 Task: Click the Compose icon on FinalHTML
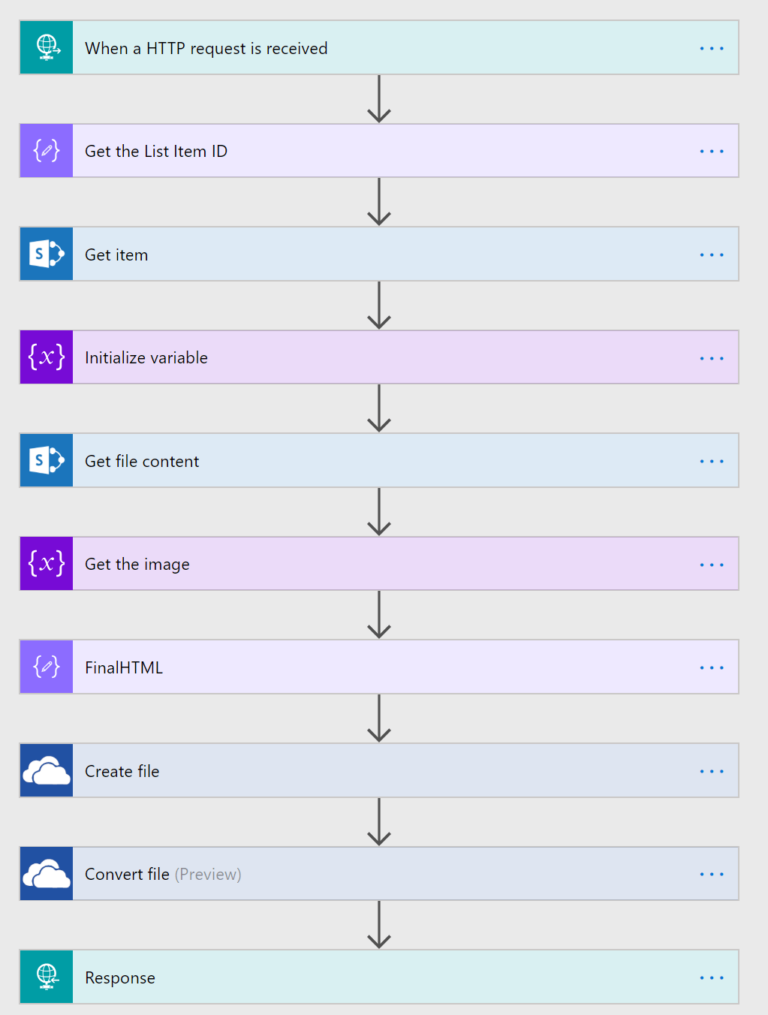click(45, 667)
